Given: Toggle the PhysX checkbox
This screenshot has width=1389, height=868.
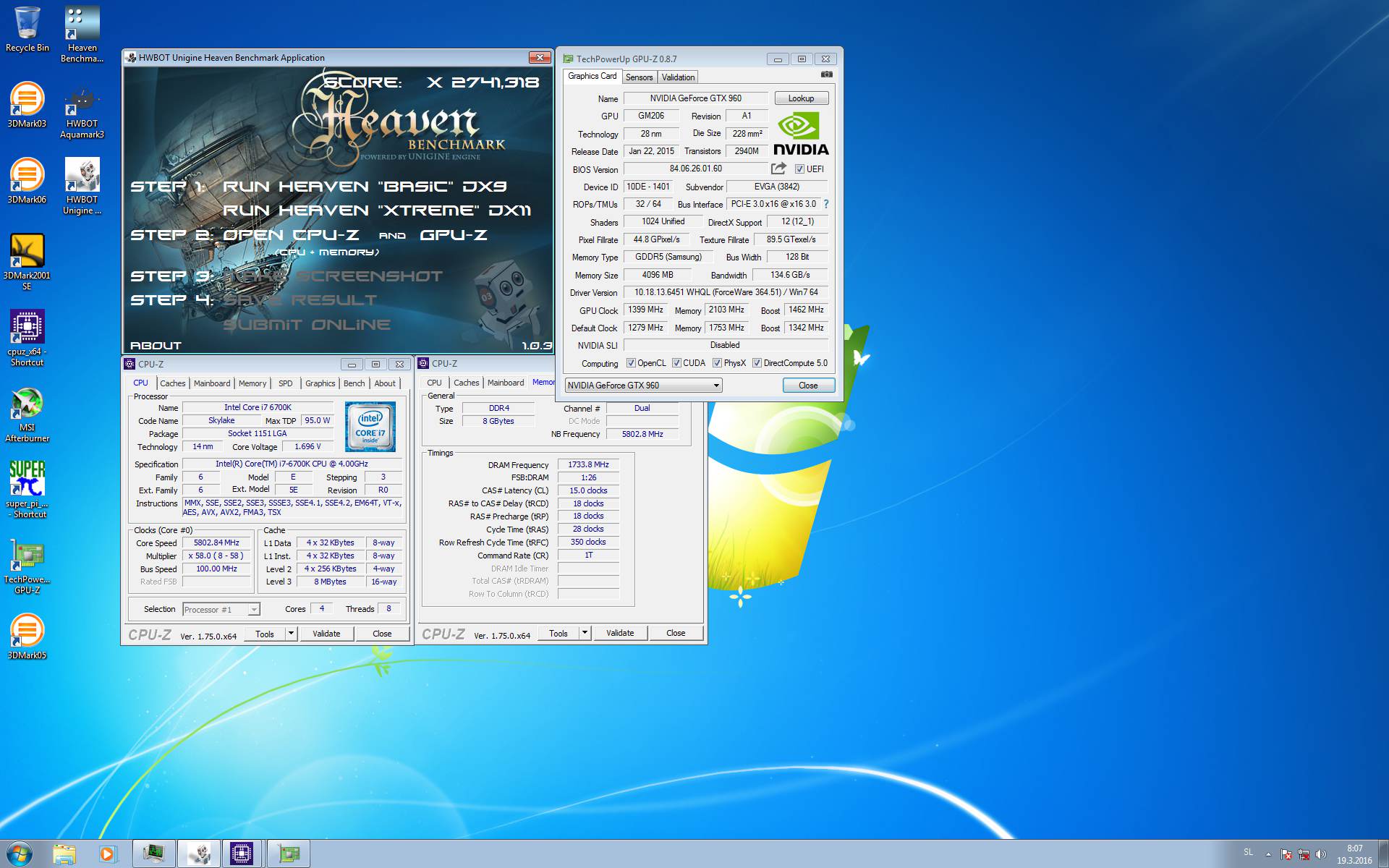Looking at the screenshot, I should (x=717, y=363).
